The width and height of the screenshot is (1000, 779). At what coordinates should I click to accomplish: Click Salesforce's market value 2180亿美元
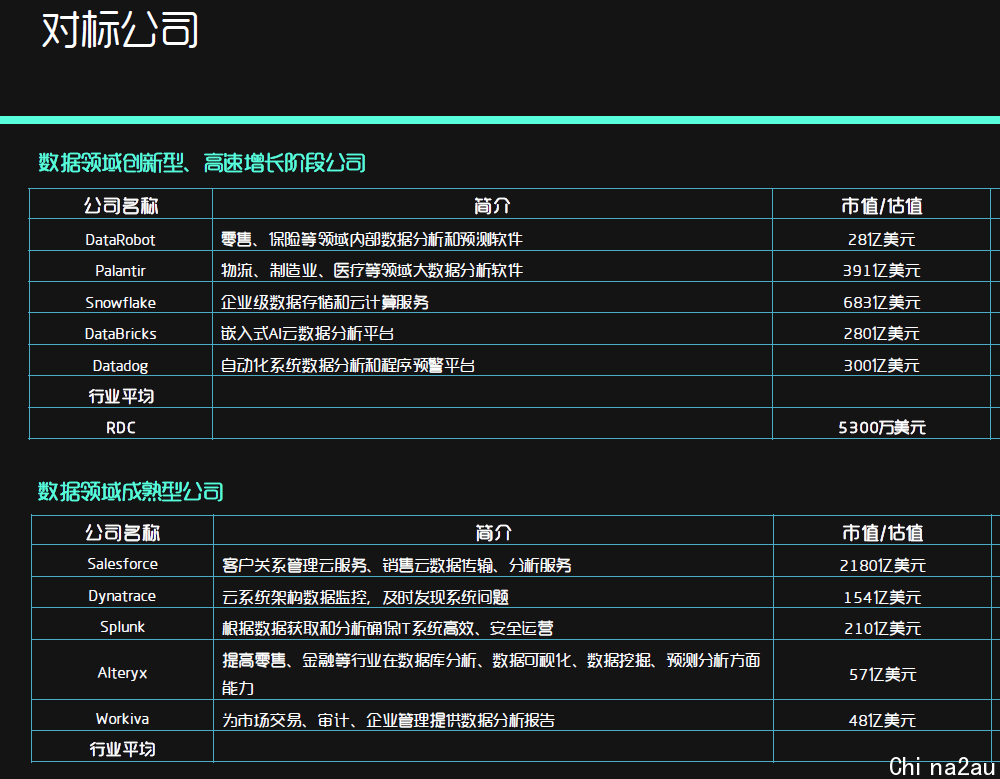tap(883, 565)
